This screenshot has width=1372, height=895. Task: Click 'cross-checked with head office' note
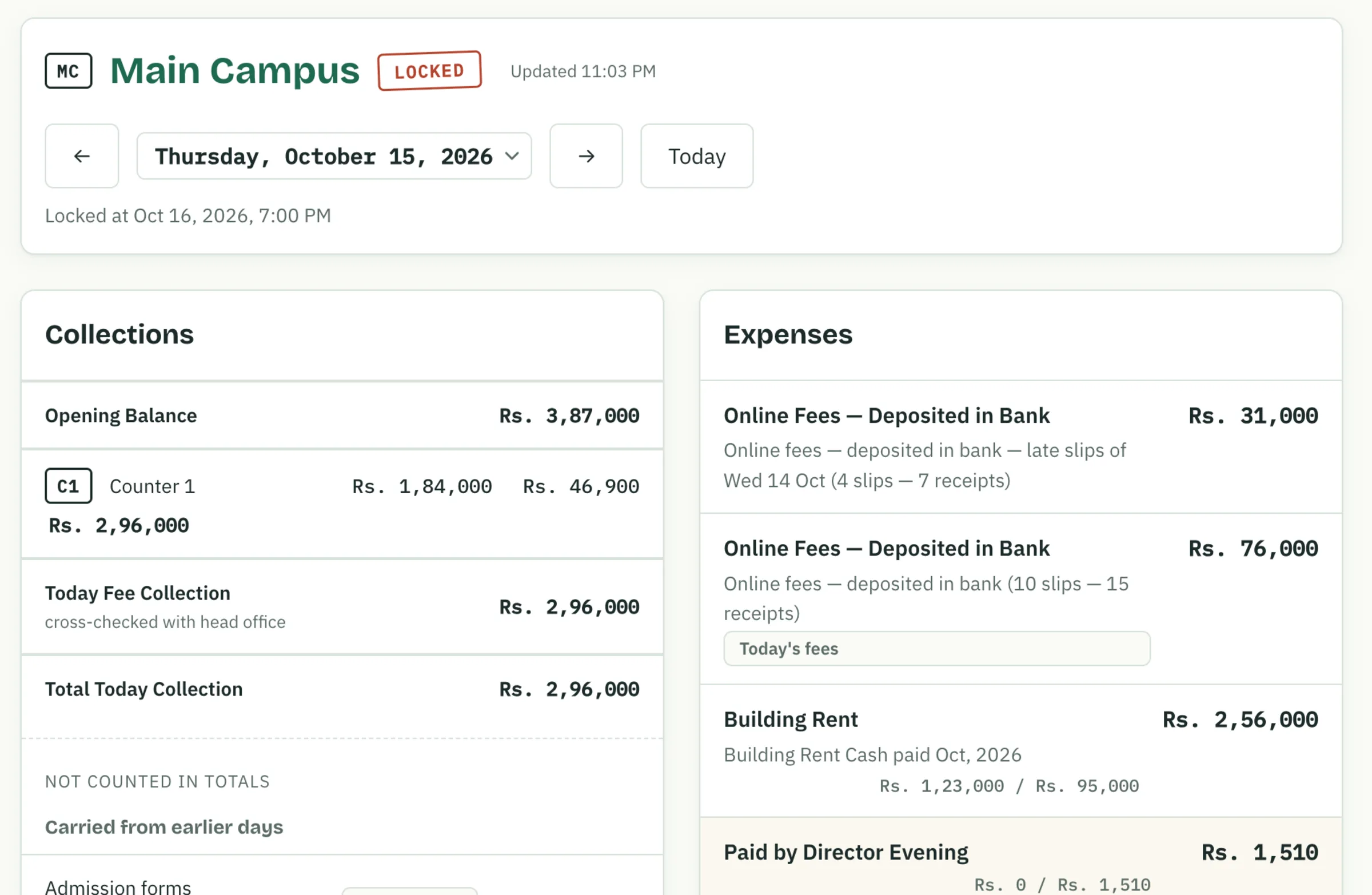[165, 622]
